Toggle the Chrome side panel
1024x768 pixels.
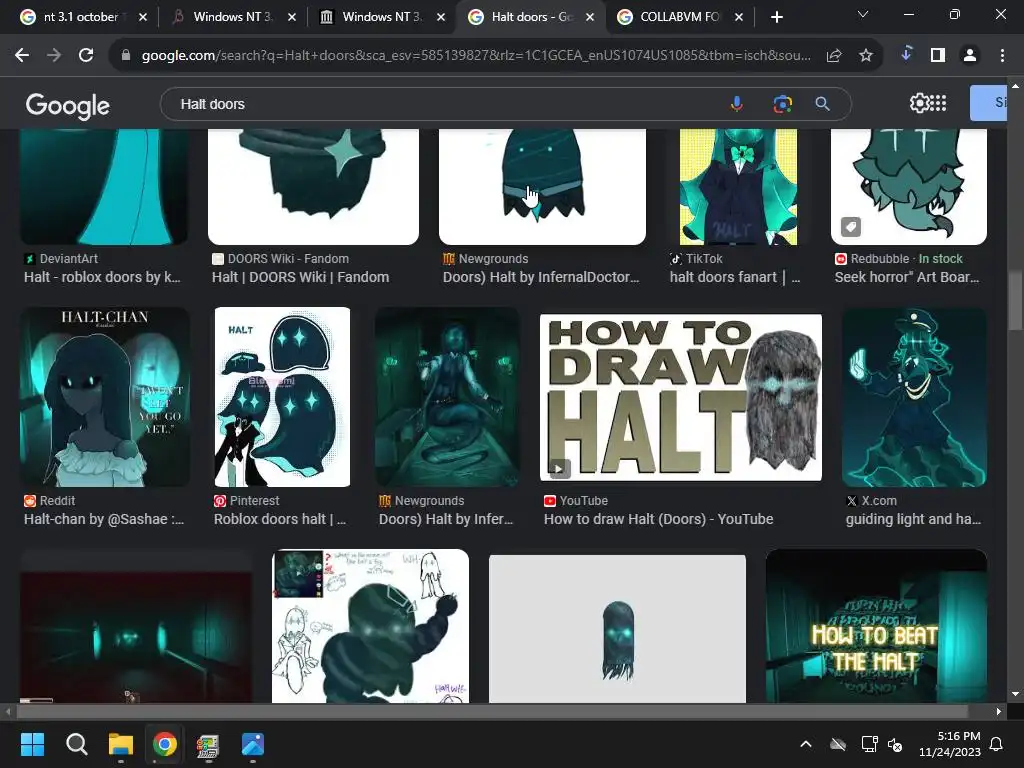(x=938, y=56)
